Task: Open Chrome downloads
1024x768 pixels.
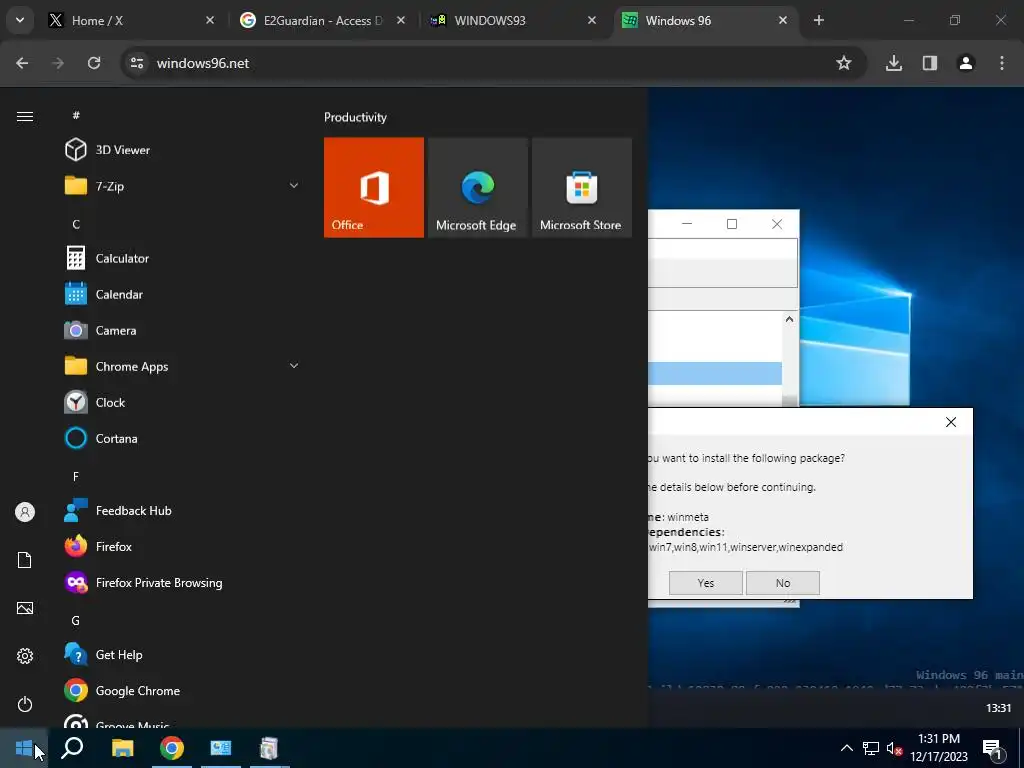Action: pos(893,63)
